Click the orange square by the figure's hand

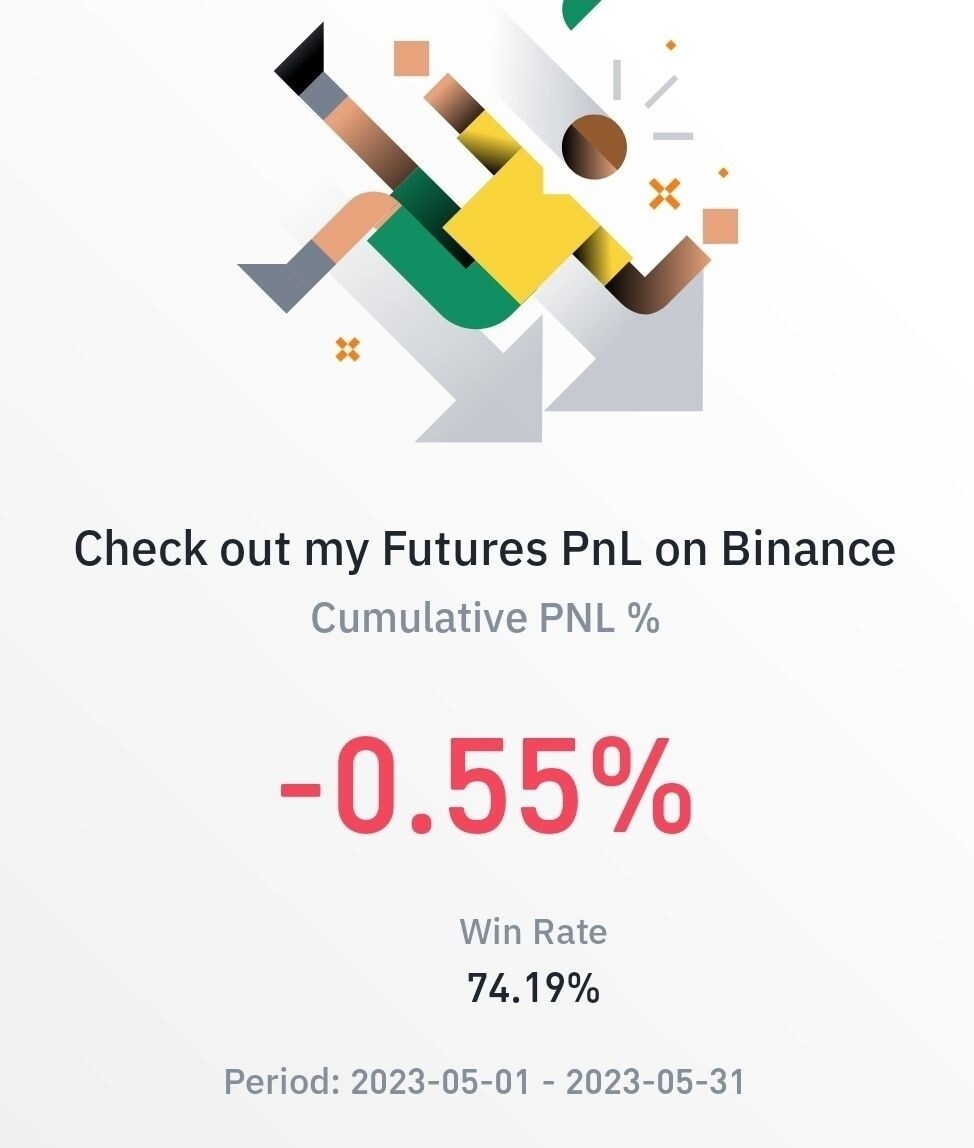(x=720, y=226)
